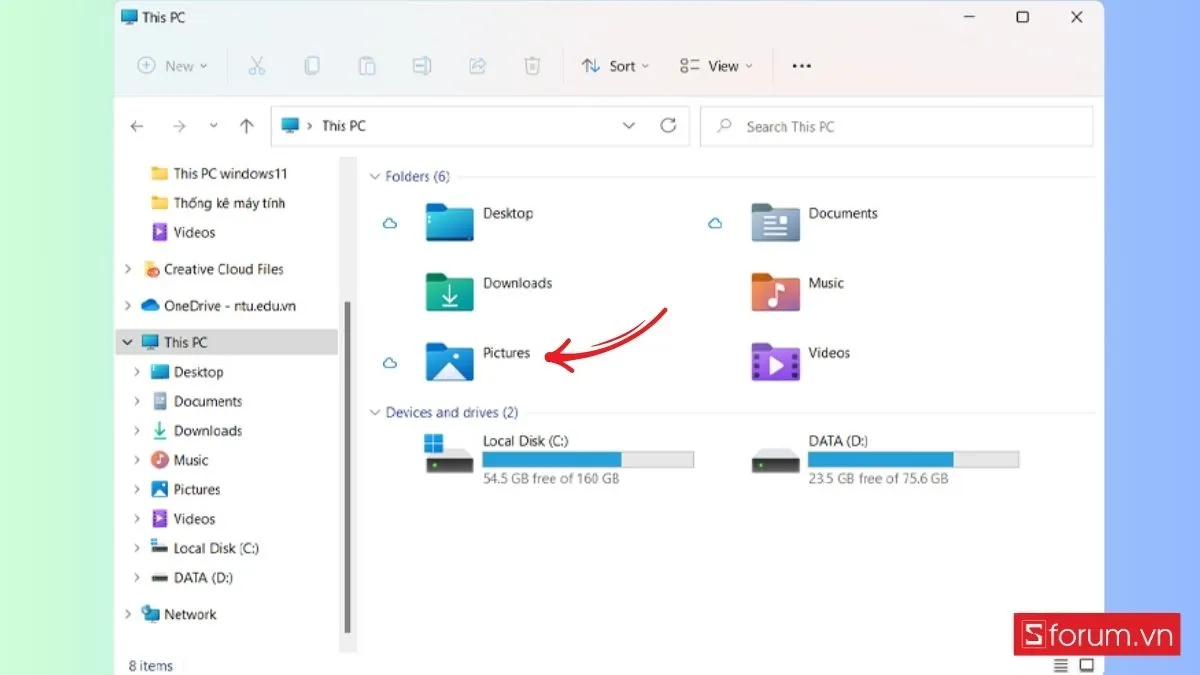The image size is (1200, 675).
Task: Expand OneDrive - ntu.edu.vn tree node
Action: 127,306
